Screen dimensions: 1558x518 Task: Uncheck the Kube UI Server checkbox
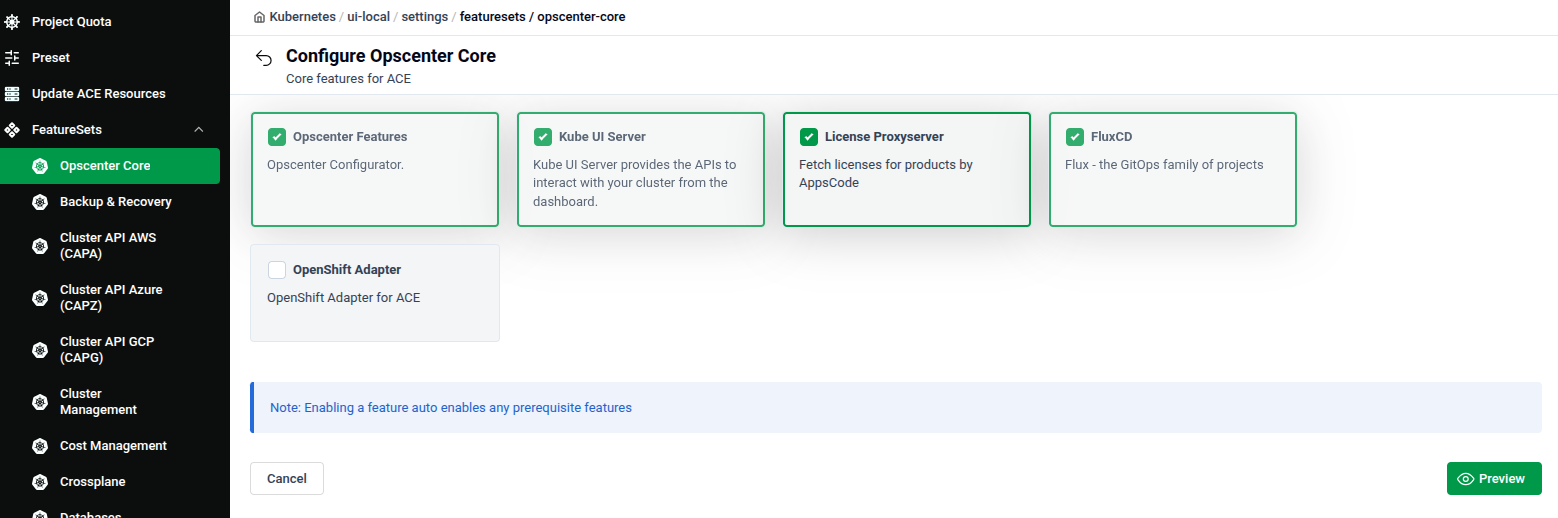[543, 137]
